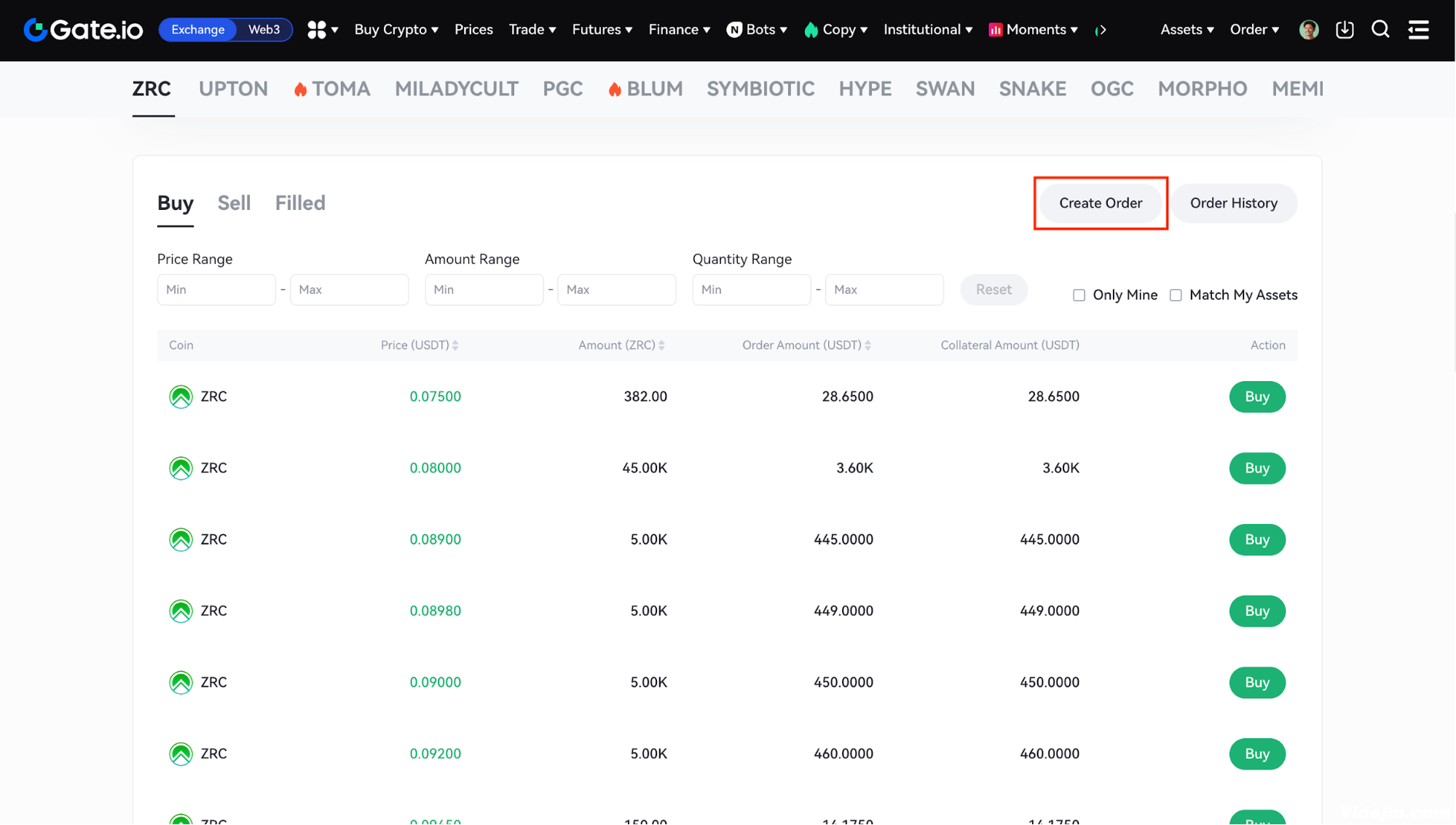Expand the Buy Crypto dropdown
This screenshot has width=1456, height=825.
[396, 30]
